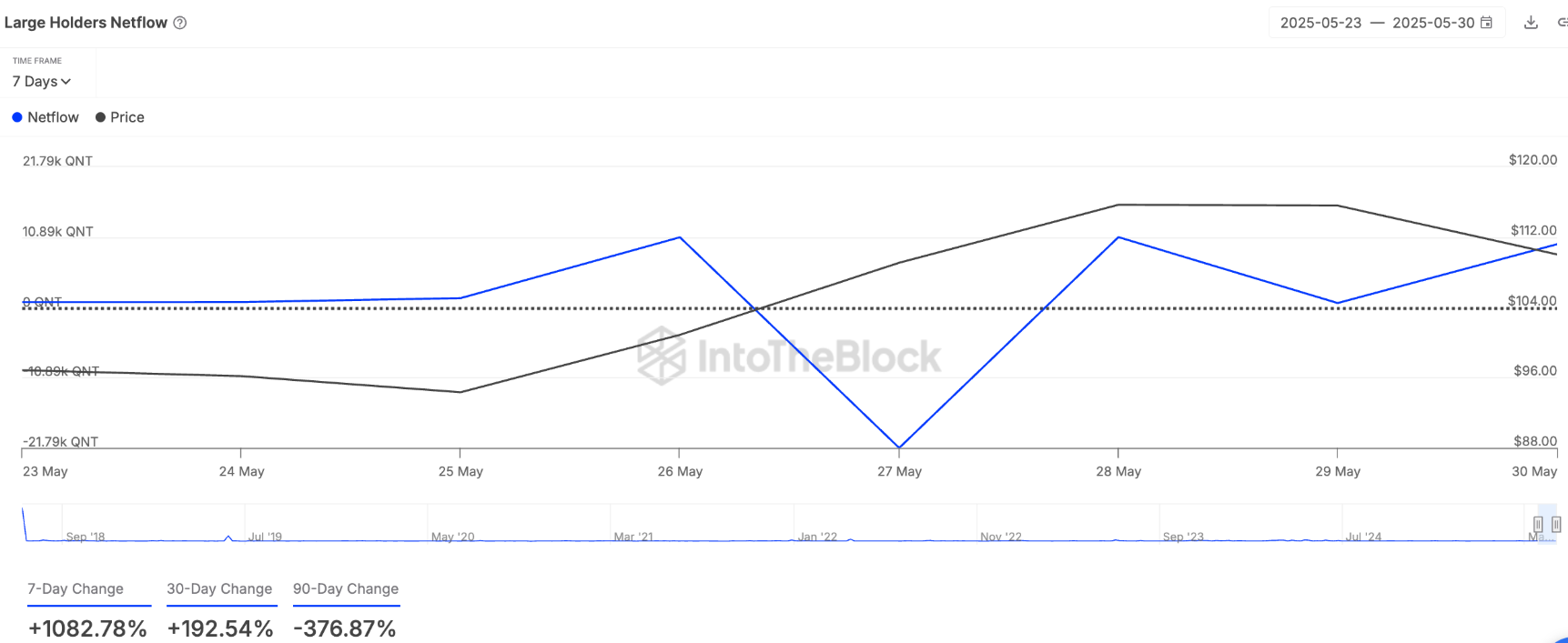Grab the left range navigator handle

tap(1538, 524)
